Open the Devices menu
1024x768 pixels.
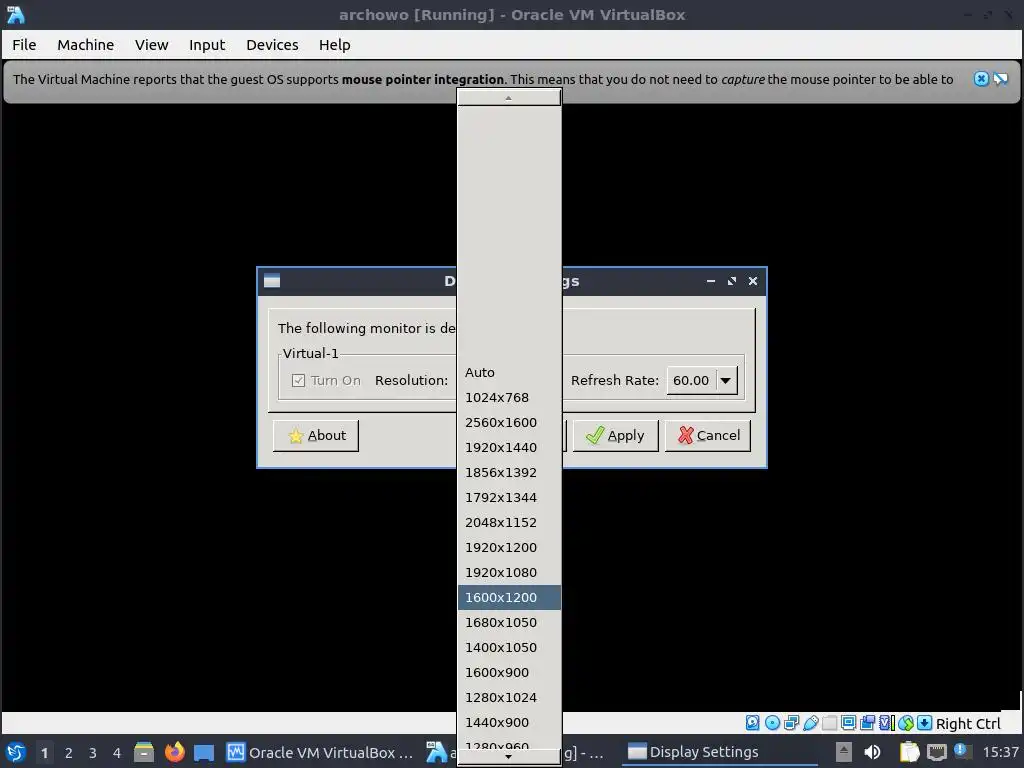tap(272, 44)
